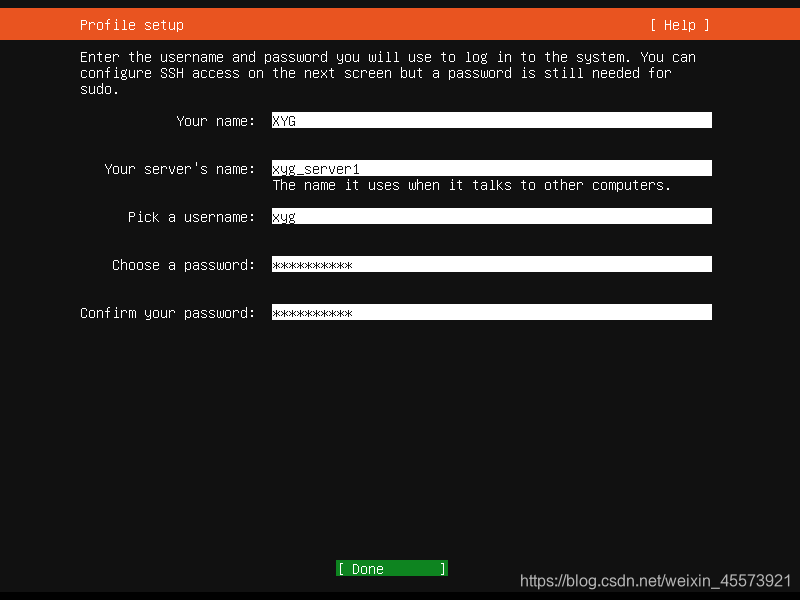Click the 'Your server's name:' label
This screenshot has height=600, width=800.
pyautogui.click(x=179, y=169)
